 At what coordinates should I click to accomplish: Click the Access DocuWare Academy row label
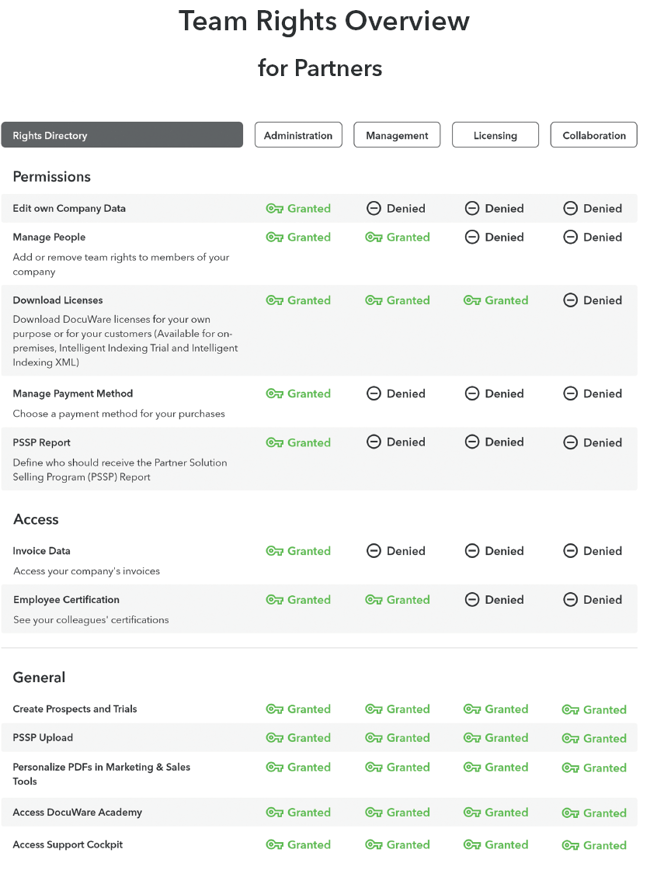77,812
